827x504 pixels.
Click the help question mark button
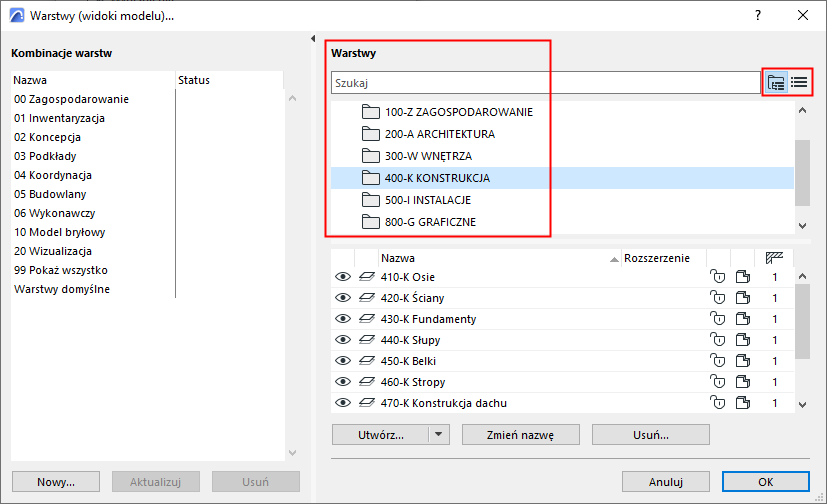click(x=758, y=15)
